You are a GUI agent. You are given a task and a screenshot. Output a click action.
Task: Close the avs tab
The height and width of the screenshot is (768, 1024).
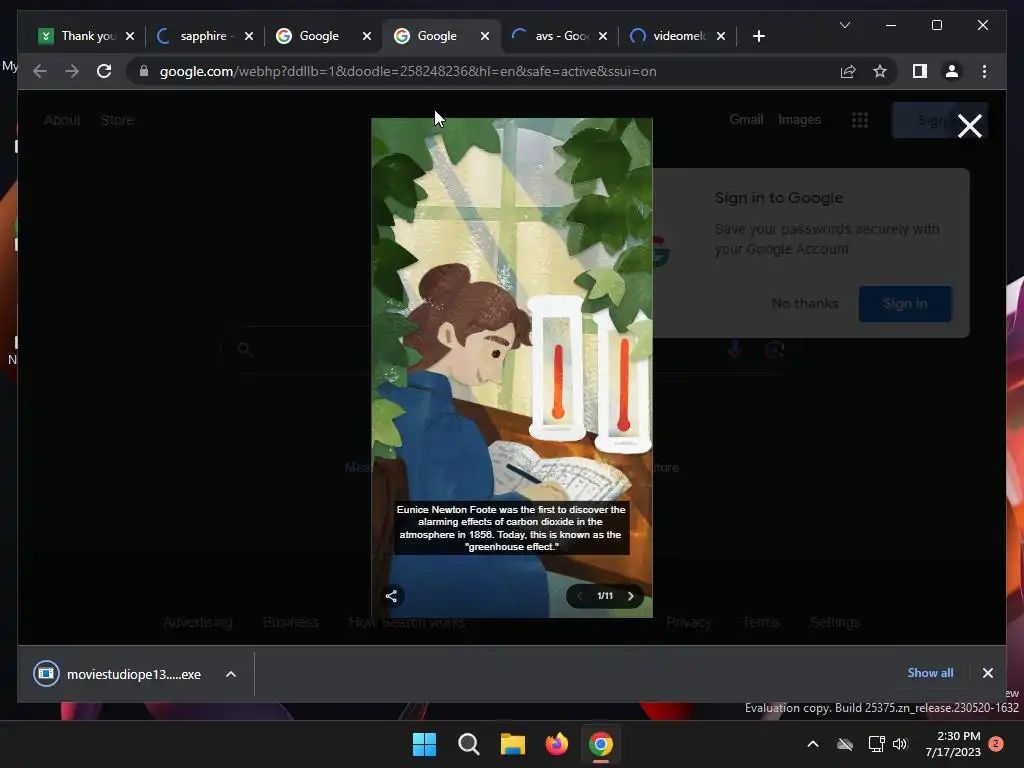(x=603, y=36)
